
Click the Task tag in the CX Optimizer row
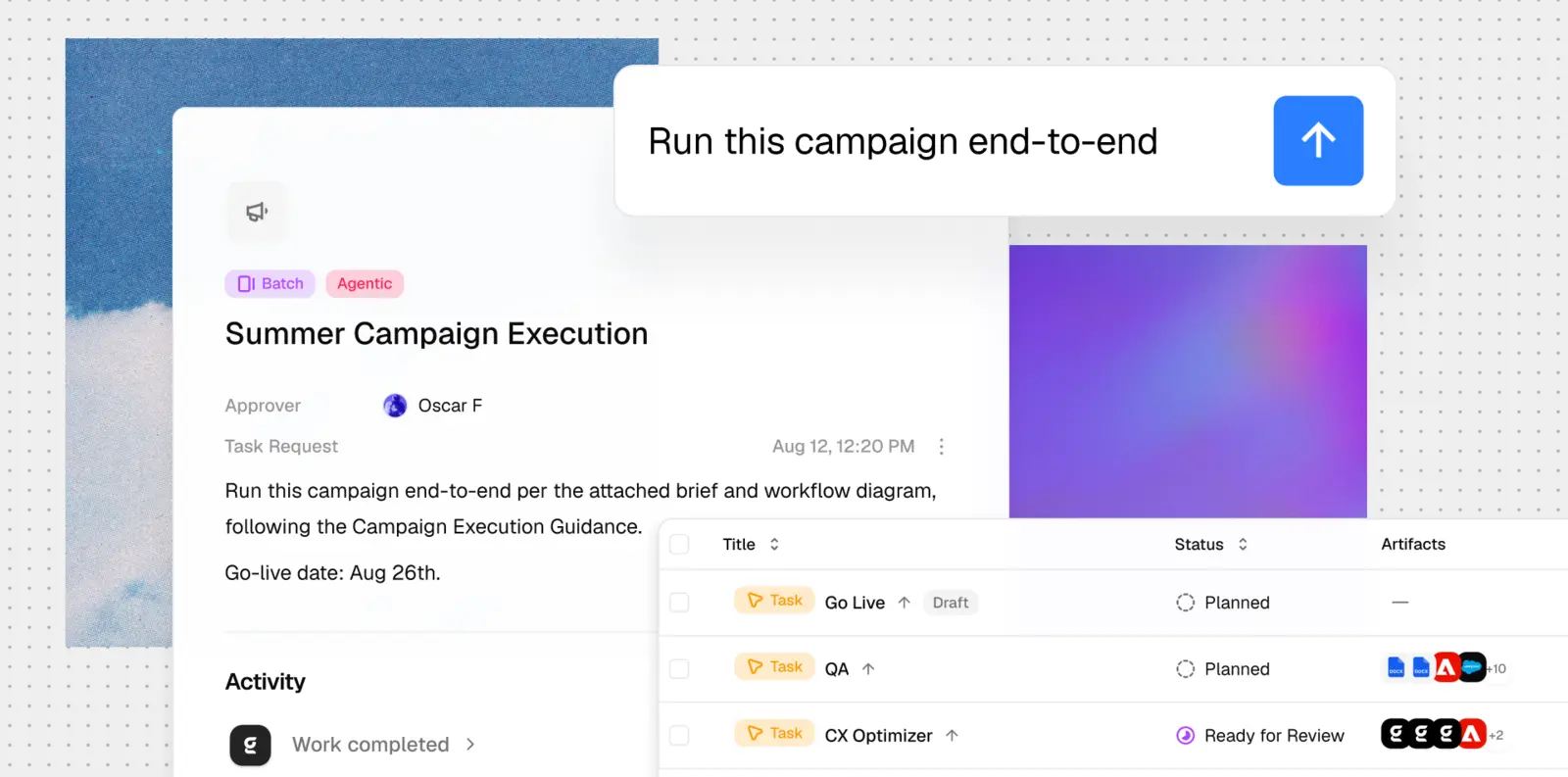[774, 734]
